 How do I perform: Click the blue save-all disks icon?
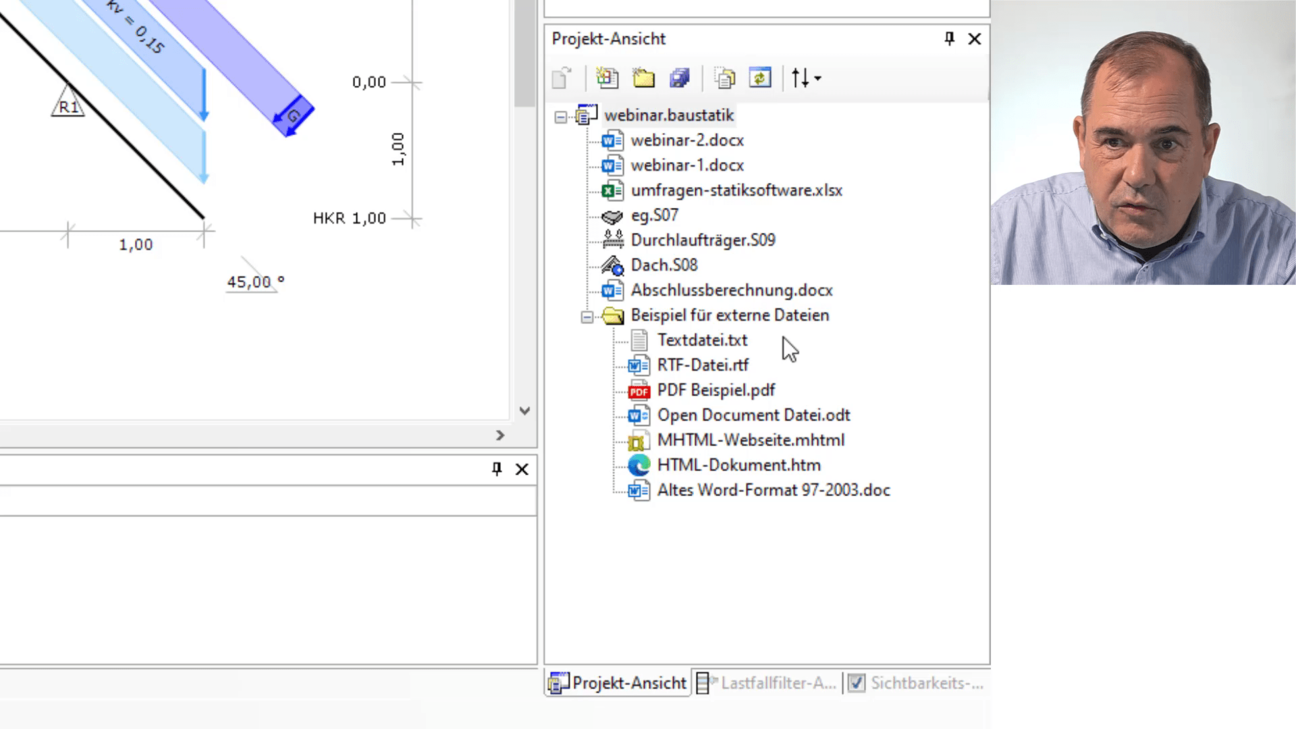[680, 78]
